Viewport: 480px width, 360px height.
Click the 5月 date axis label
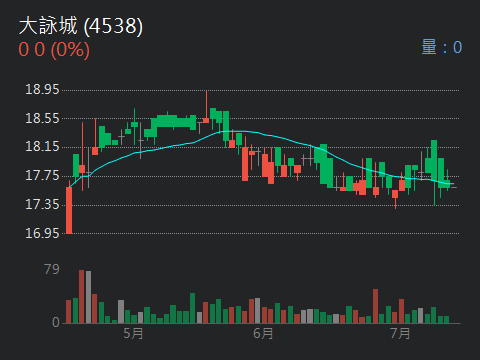pos(133,333)
